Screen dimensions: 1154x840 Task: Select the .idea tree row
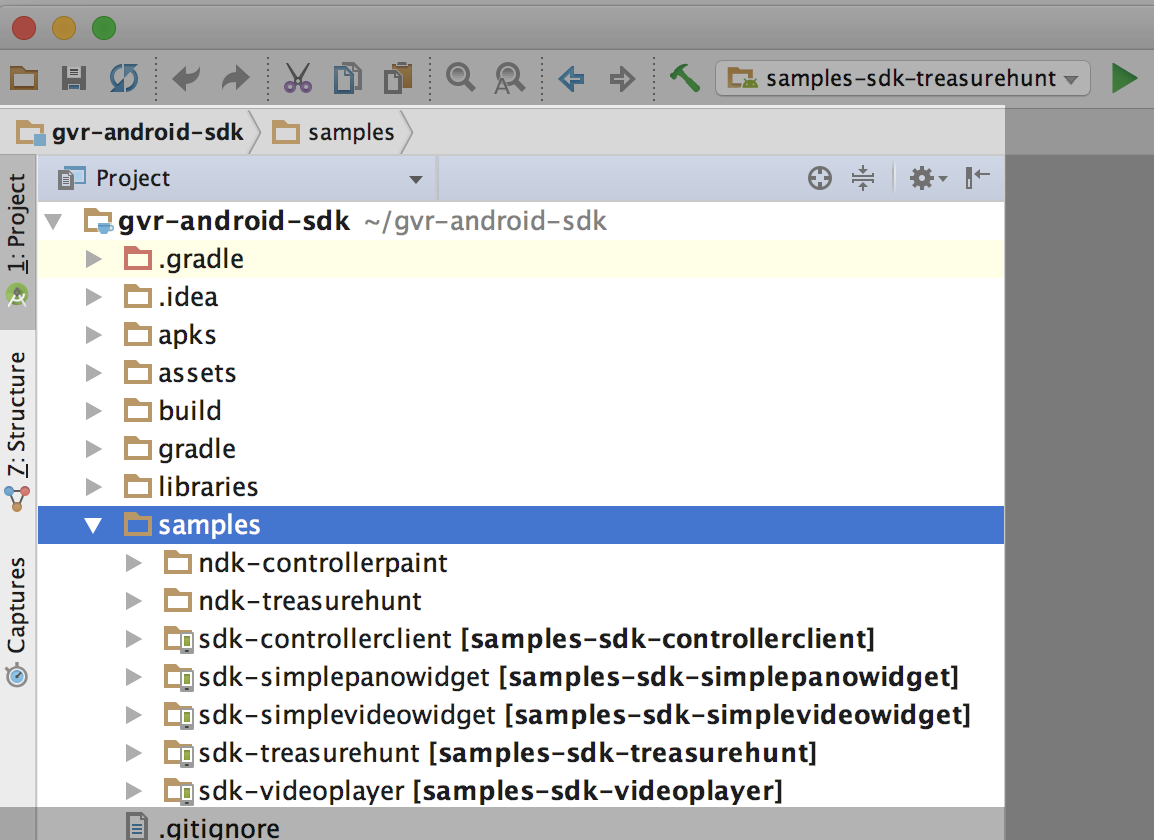(521, 297)
